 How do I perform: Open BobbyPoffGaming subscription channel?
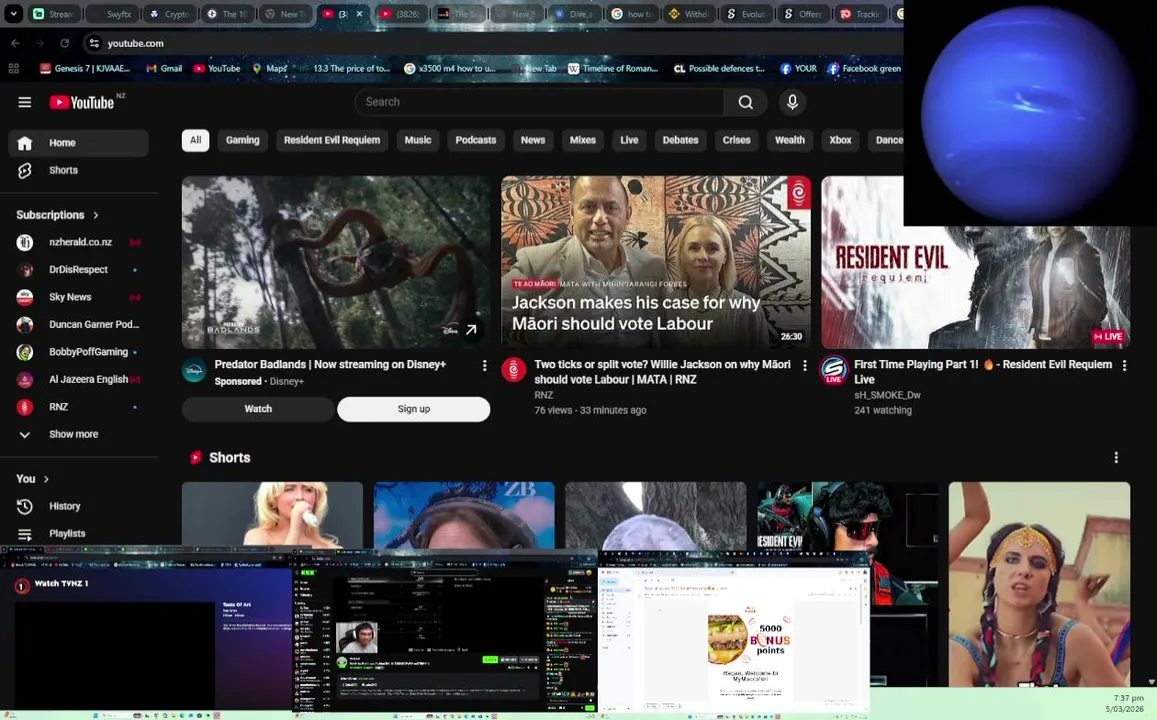pos(78,352)
